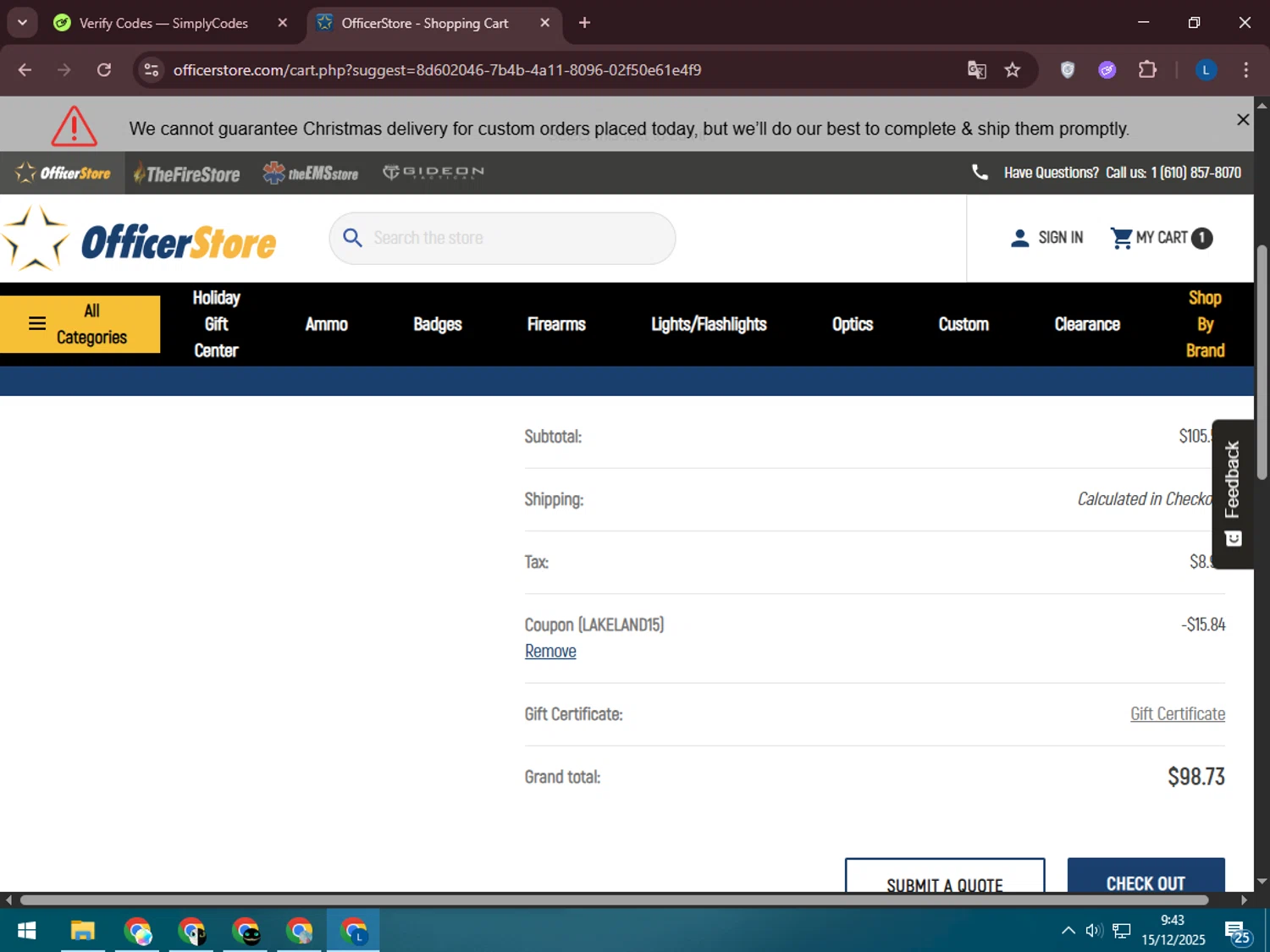Click the vertical page scrollbar thumb
The width and height of the screenshot is (1270, 952).
[1262, 362]
